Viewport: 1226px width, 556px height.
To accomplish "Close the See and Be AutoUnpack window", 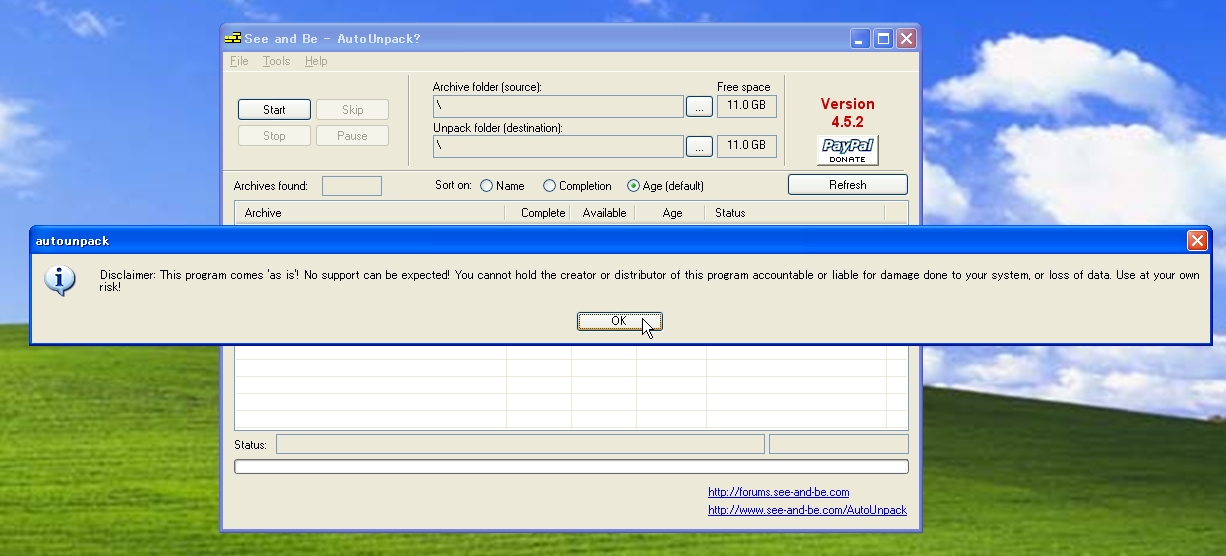I will (x=906, y=39).
